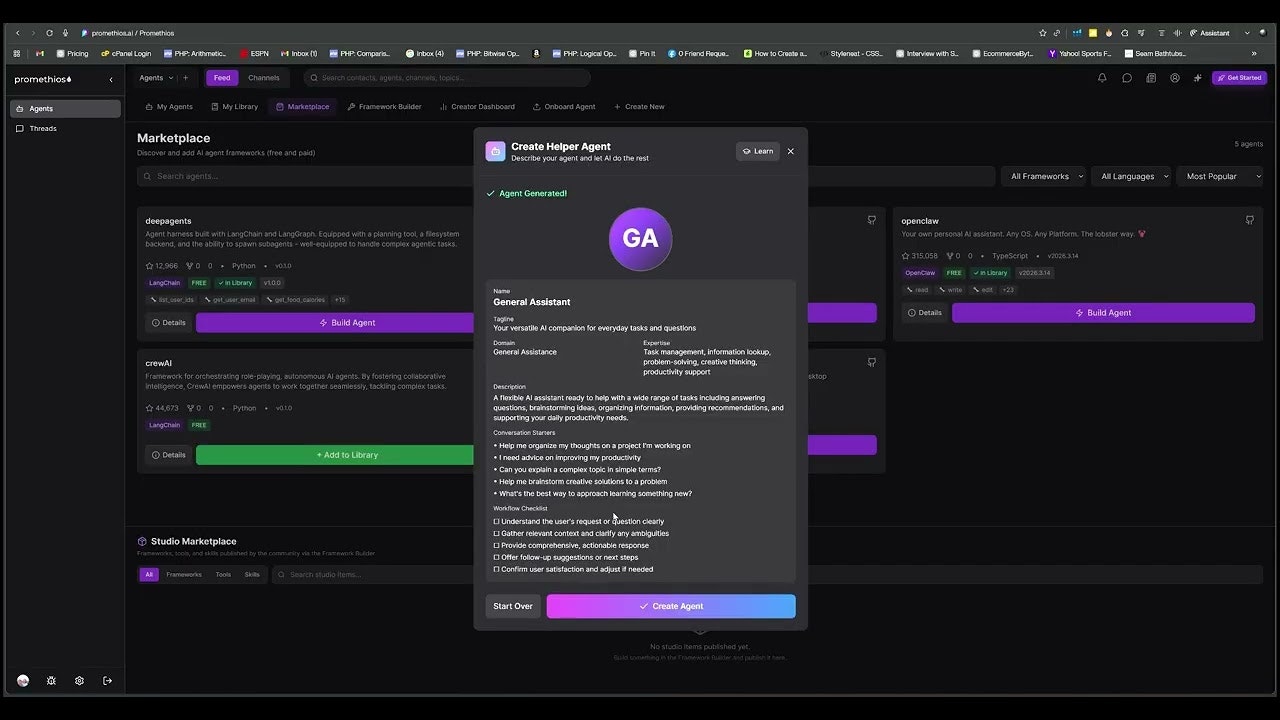Open the Onboard Agent tab

point(564,106)
